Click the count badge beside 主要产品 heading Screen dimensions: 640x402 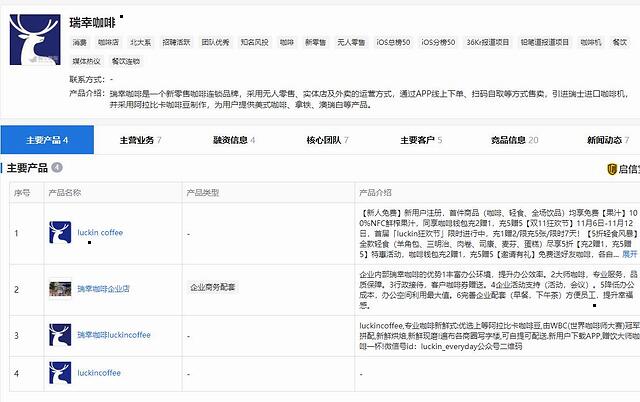click(x=57, y=167)
